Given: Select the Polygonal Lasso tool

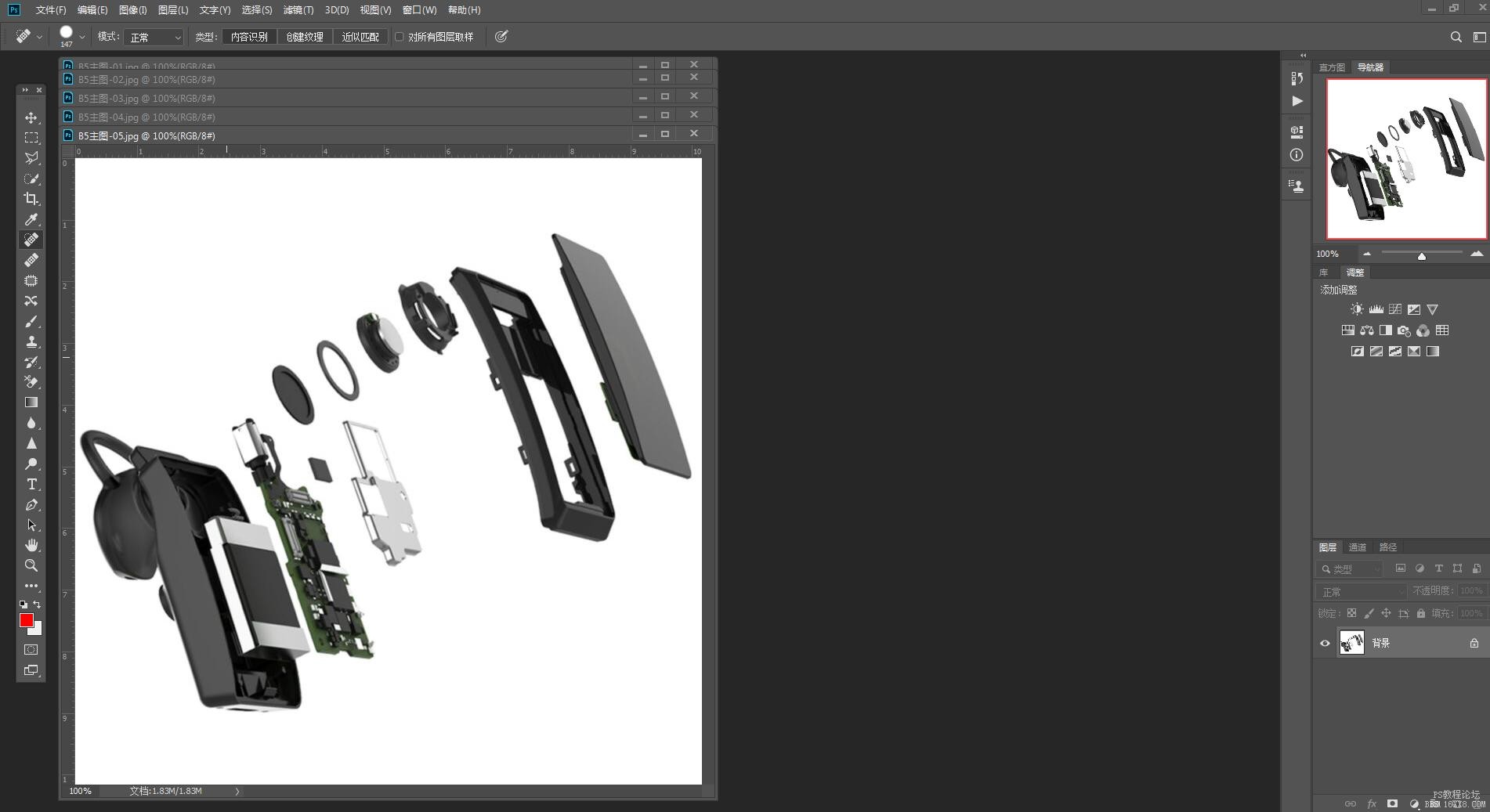Looking at the screenshot, I should point(31,158).
